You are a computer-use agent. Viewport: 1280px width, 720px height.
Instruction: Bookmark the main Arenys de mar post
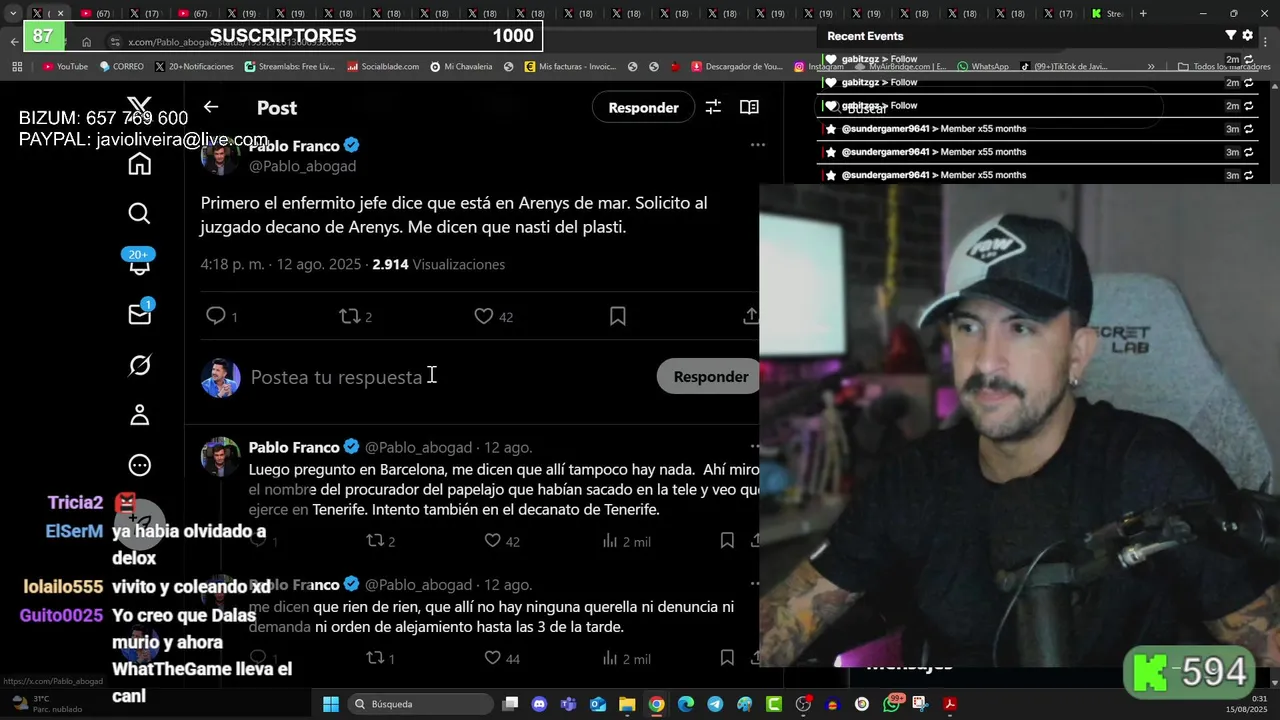pyautogui.click(x=618, y=316)
